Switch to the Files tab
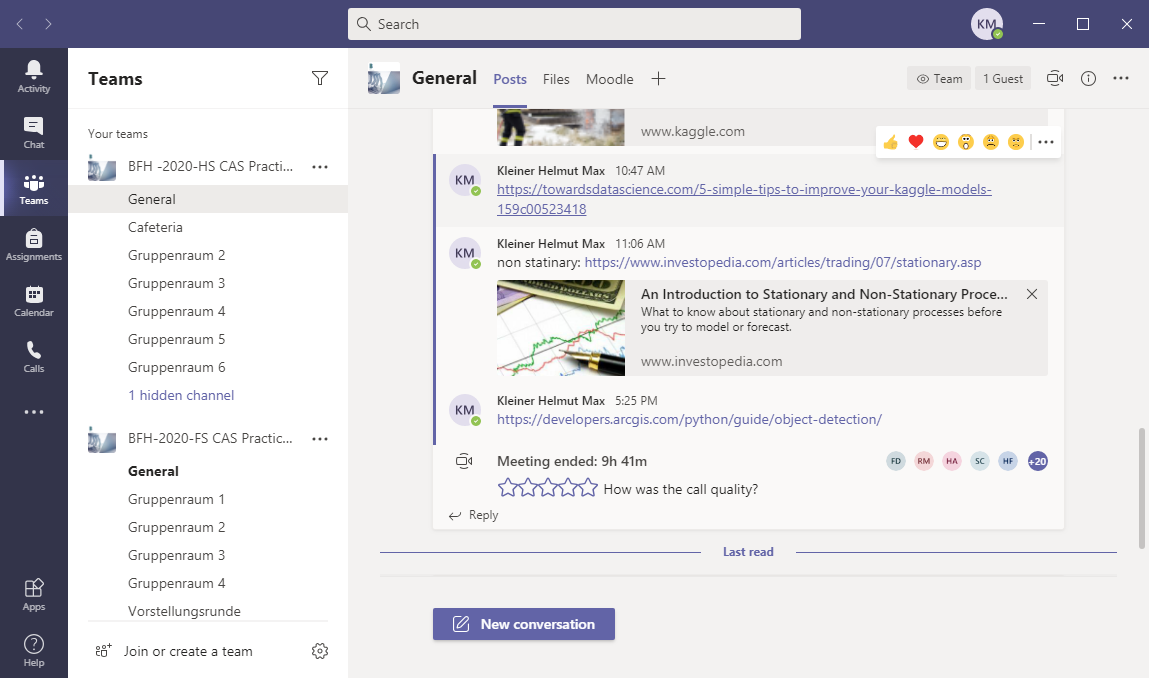The height and width of the screenshot is (678, 1149). 556,79
